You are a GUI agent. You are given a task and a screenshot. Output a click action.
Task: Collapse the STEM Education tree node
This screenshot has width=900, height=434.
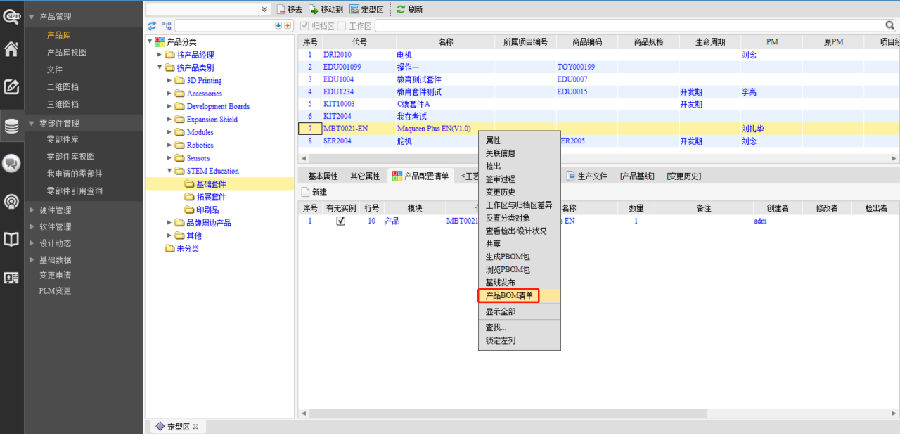pos(170,171)
